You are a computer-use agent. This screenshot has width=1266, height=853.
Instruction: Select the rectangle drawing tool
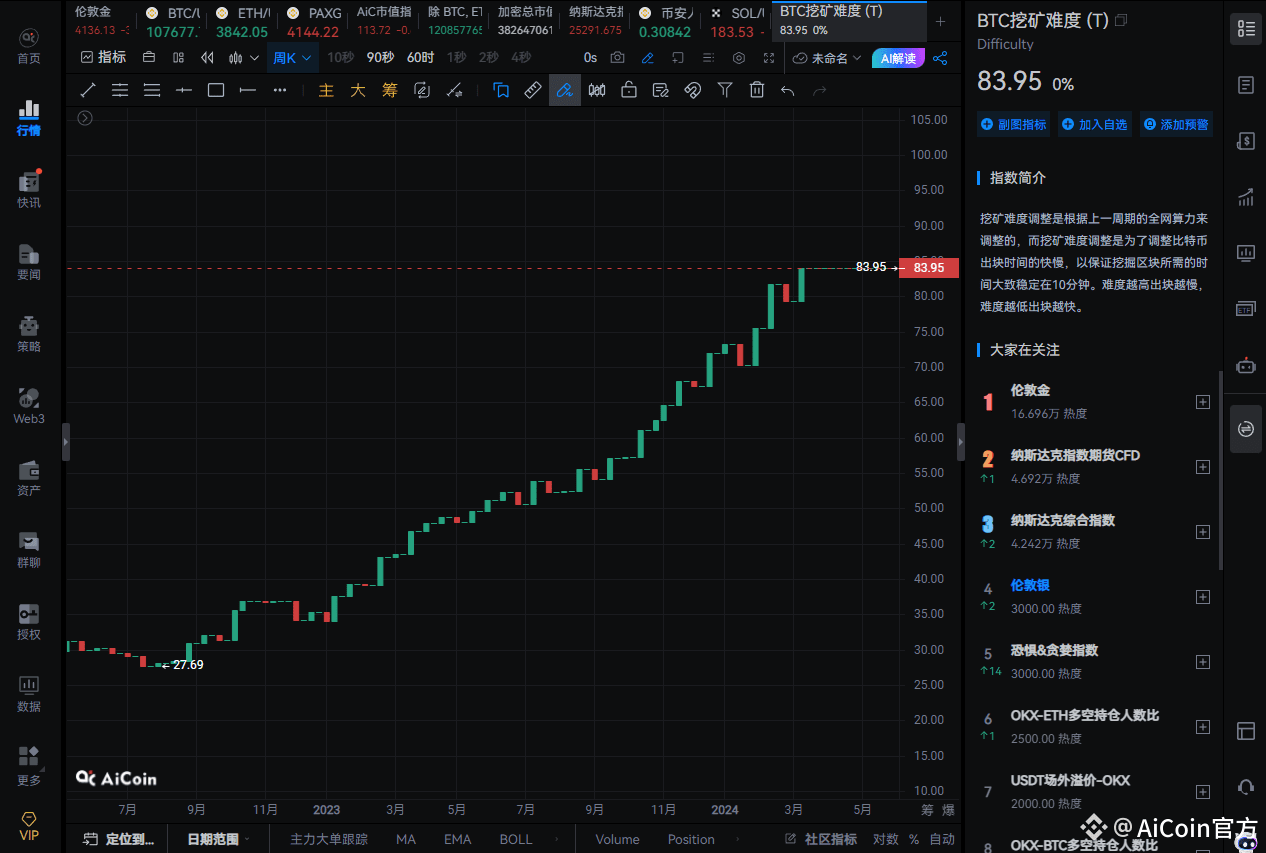pyautogui.click(x=216, y=90)
